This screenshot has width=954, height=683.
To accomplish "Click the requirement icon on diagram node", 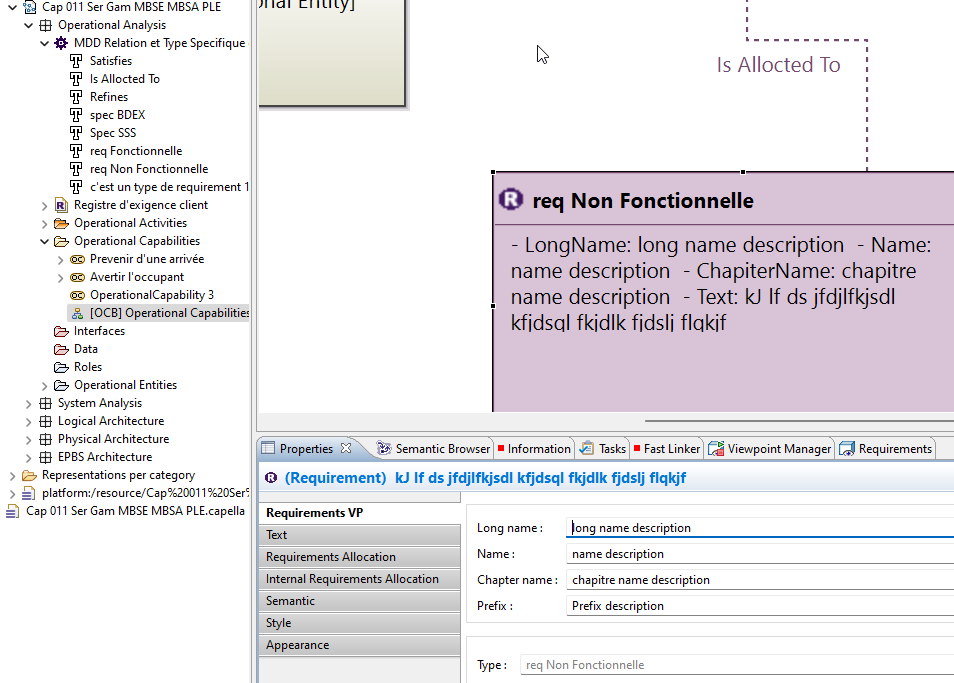I will (511, 200).
